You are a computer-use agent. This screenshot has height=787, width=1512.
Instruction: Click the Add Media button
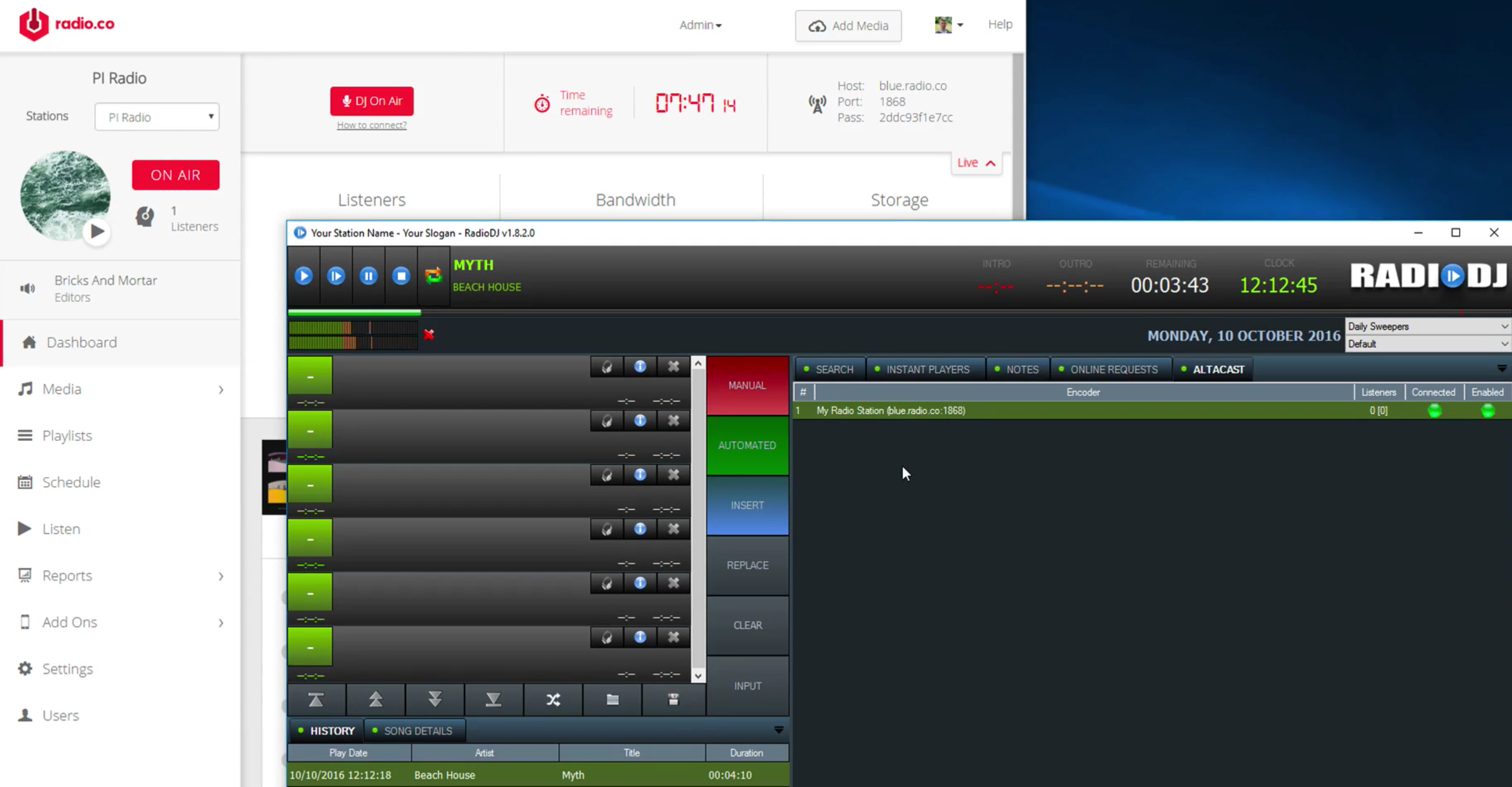pyautogui.click(x=848, y=26)
